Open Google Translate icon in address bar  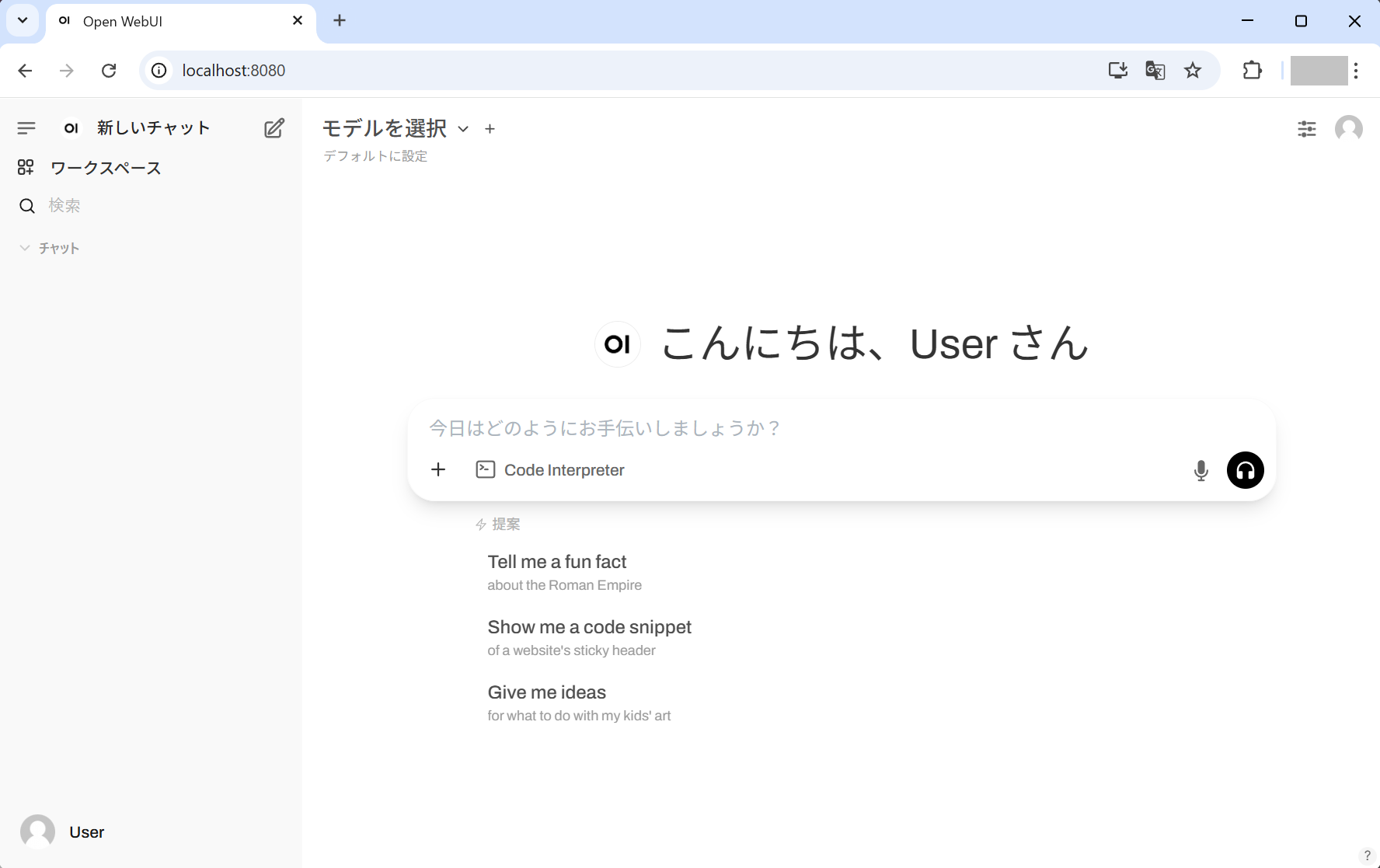pyautogui.click(x=1155, y=71)
